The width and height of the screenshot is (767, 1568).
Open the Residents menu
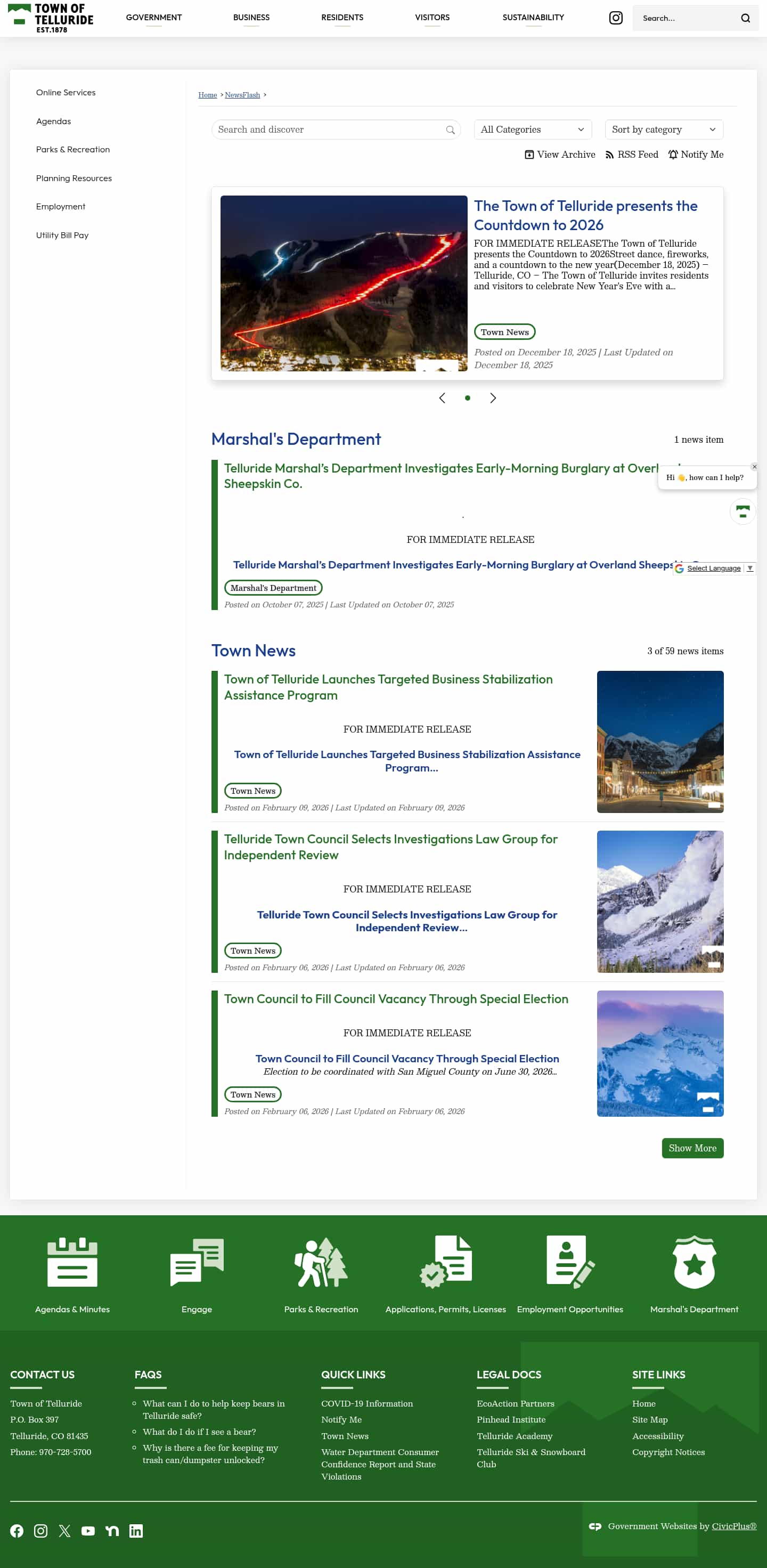(342, 18)
